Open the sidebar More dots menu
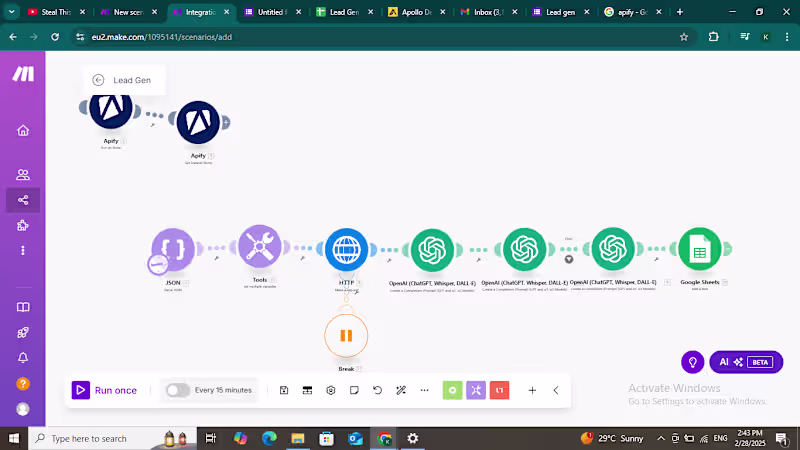Screen dimensions: 800x450 pyautogui.click(x=23, y=251)
